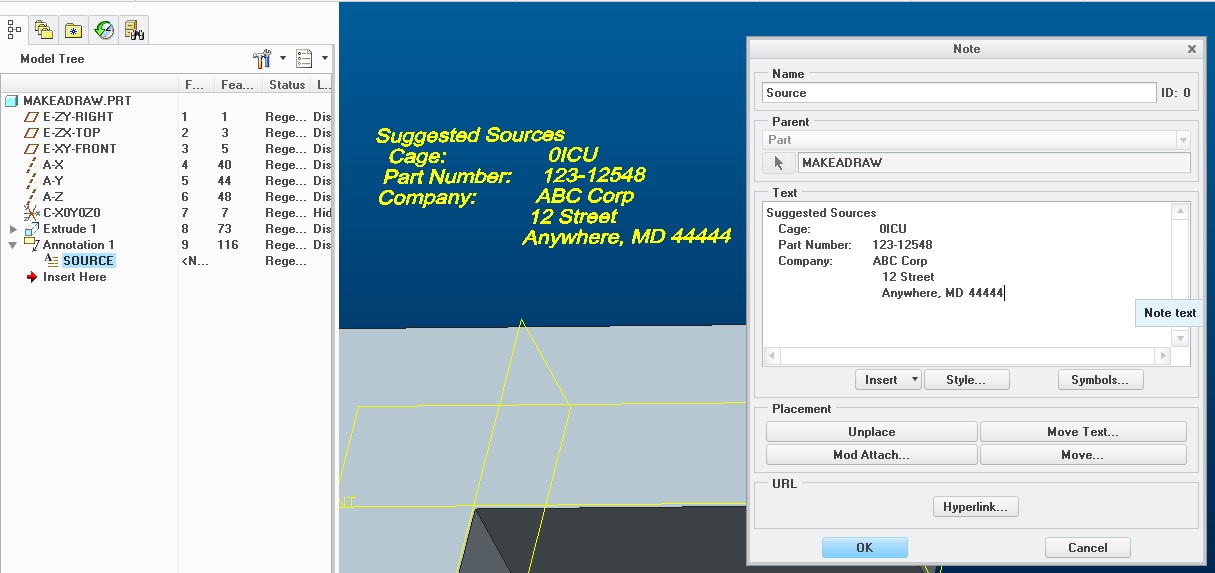
Task: Click feature ID 73 for Extrude 1
Action: 226,229
